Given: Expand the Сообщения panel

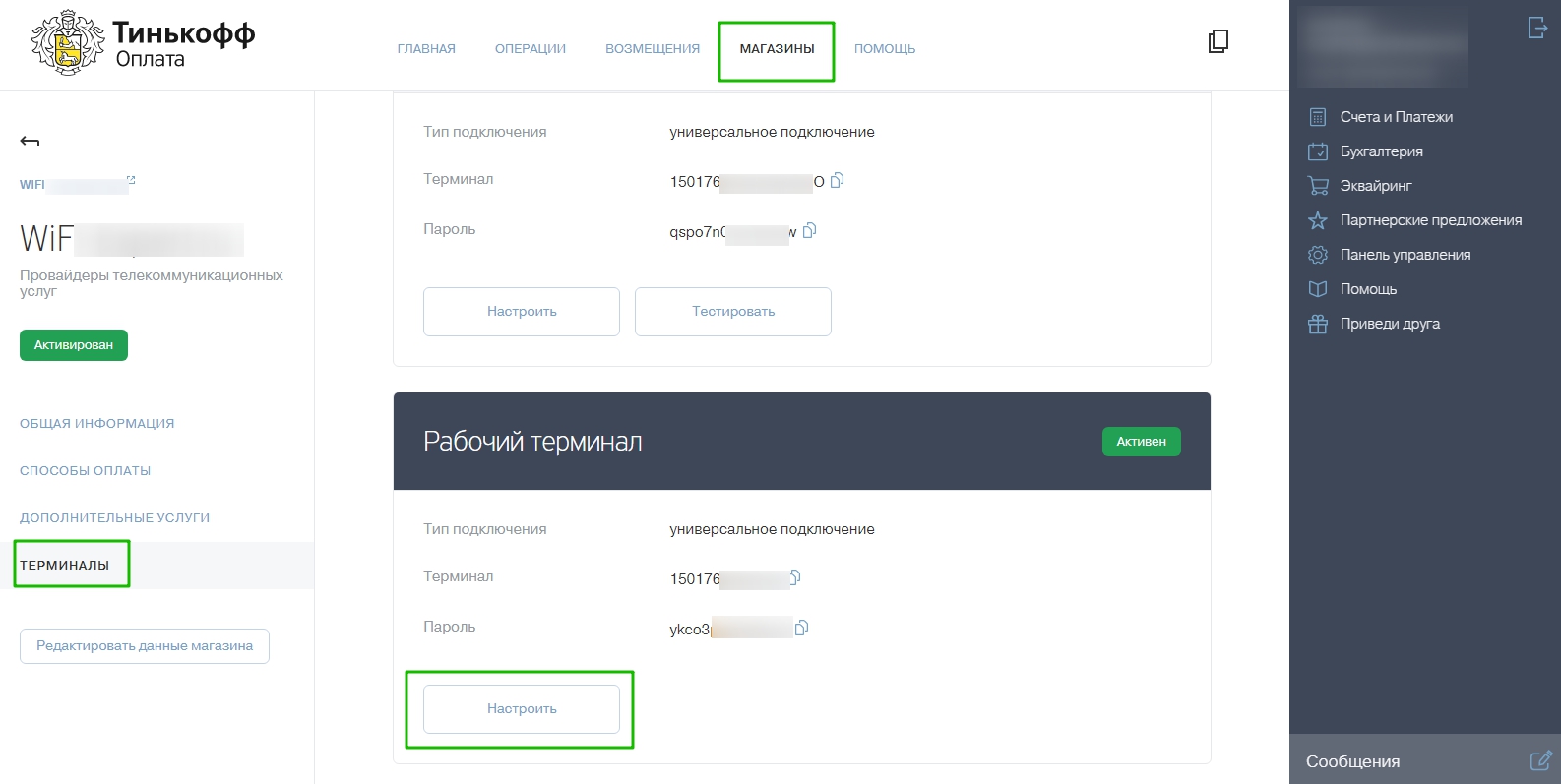Looking at the screenshot, I should coord(1352,761).
